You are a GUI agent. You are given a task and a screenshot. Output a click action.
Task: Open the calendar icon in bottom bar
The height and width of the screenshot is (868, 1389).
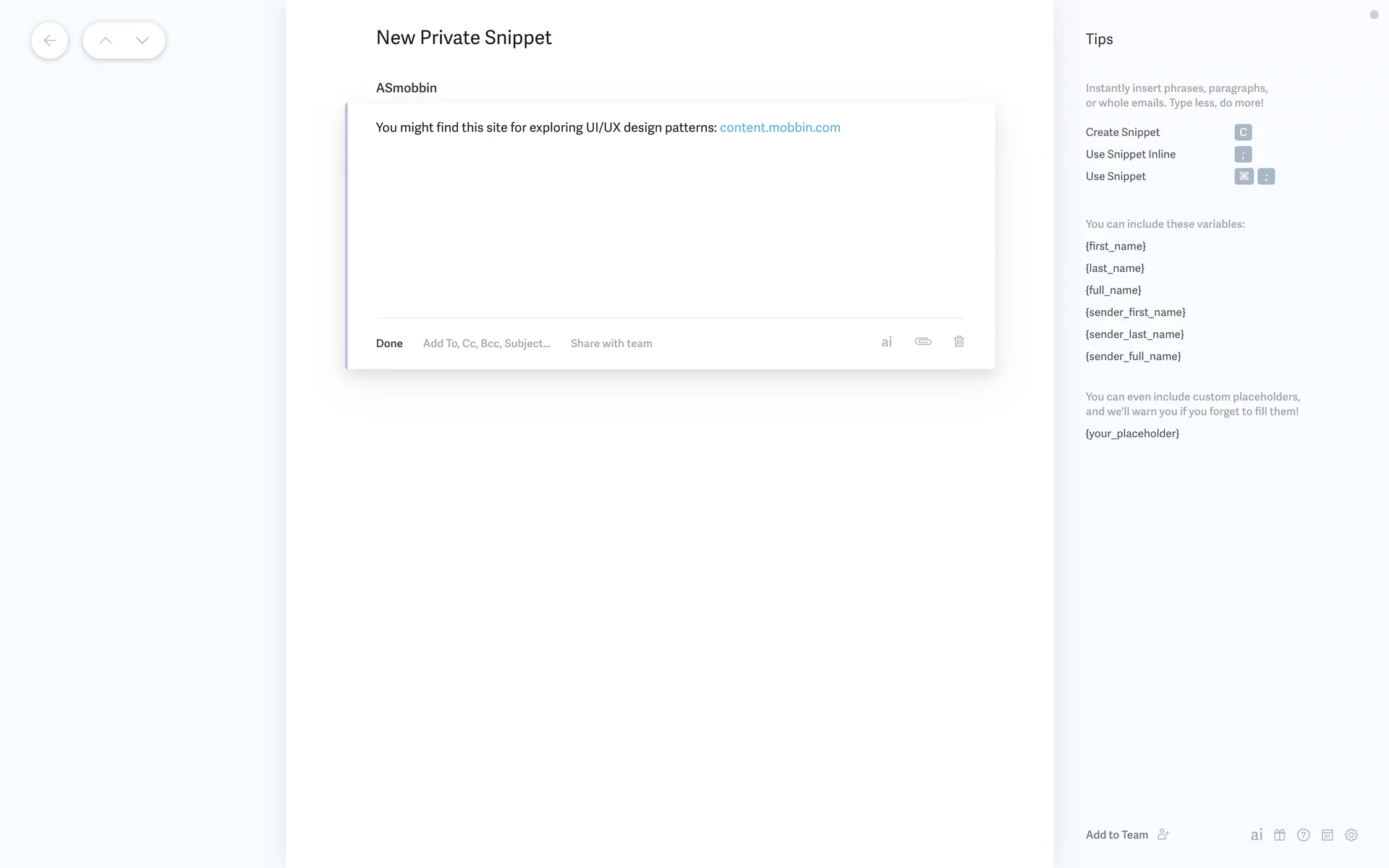coord(1328,835)
